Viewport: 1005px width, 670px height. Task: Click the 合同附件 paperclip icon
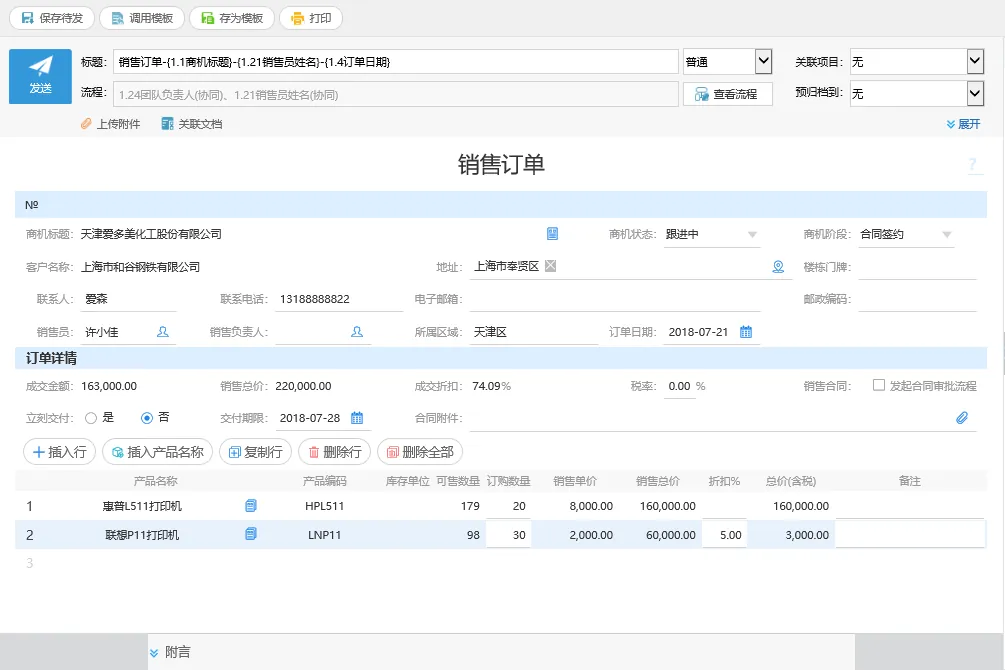coord(962,418)
